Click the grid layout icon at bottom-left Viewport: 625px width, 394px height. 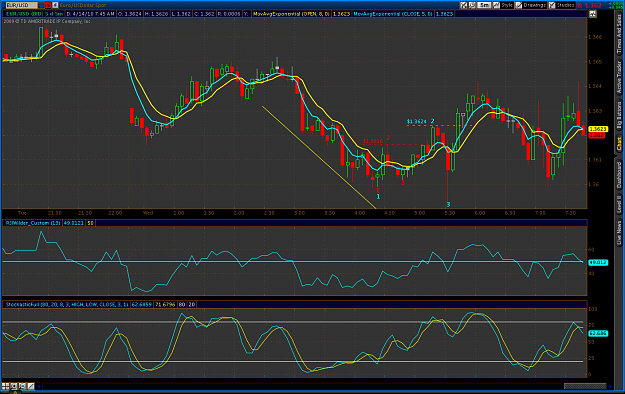click(5, 386)
